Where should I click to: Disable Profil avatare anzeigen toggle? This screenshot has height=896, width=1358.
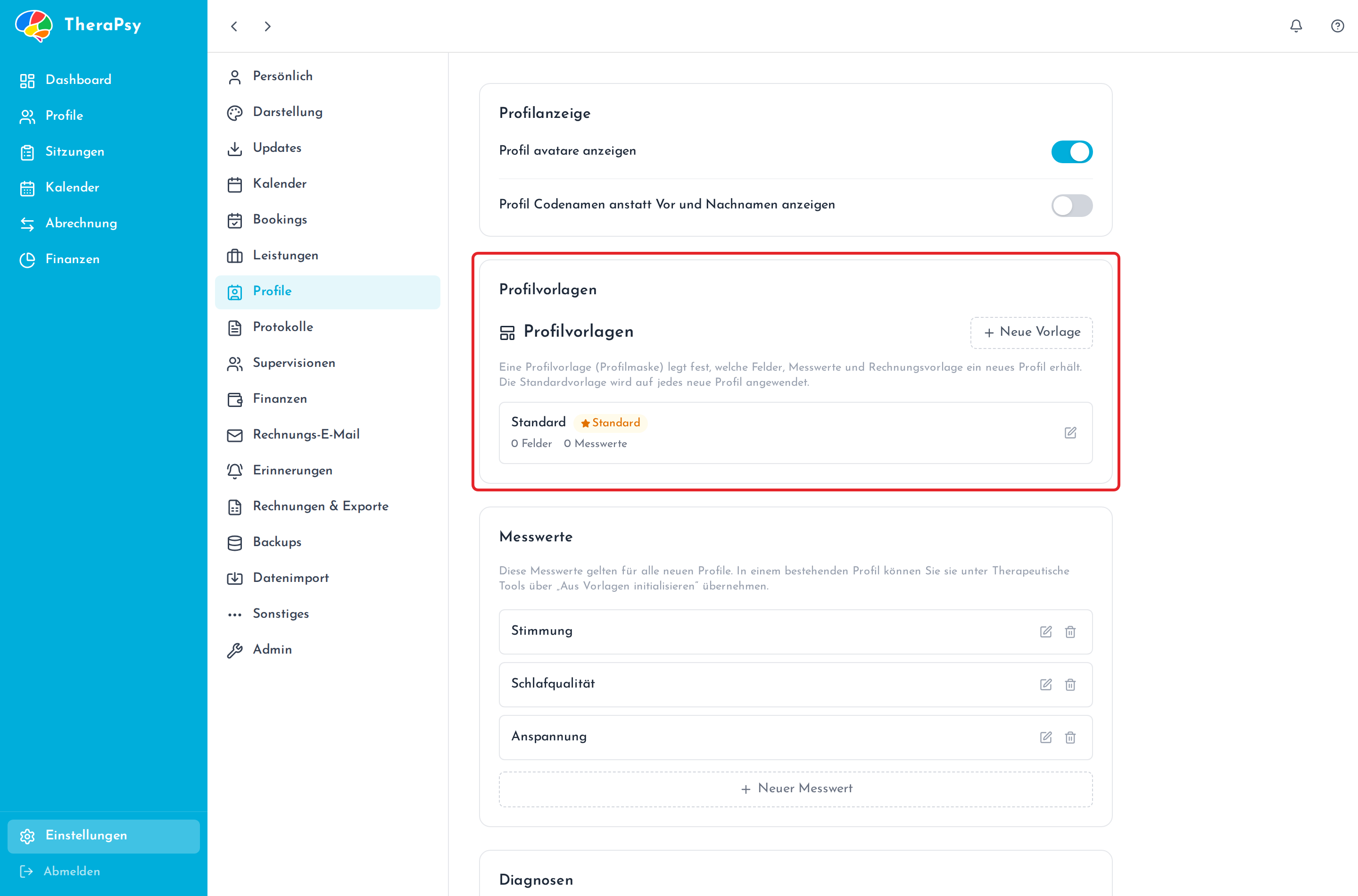(x=1071, y=151)
